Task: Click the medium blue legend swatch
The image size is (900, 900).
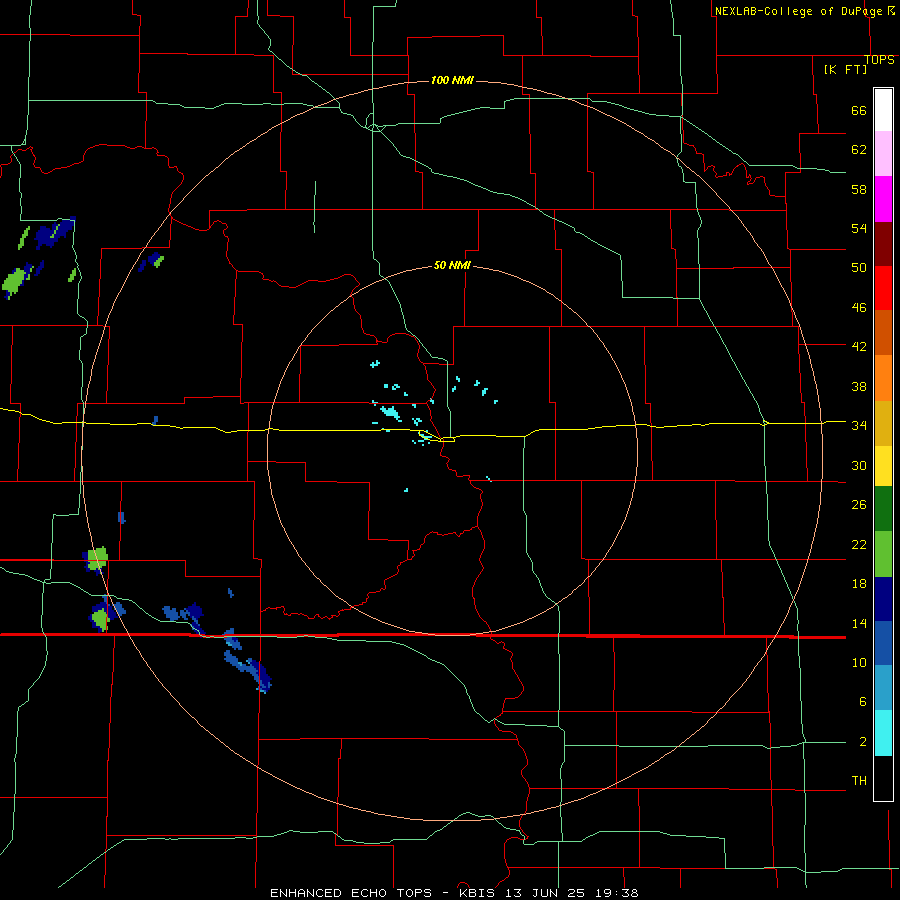Action: (x=883, y=643)
